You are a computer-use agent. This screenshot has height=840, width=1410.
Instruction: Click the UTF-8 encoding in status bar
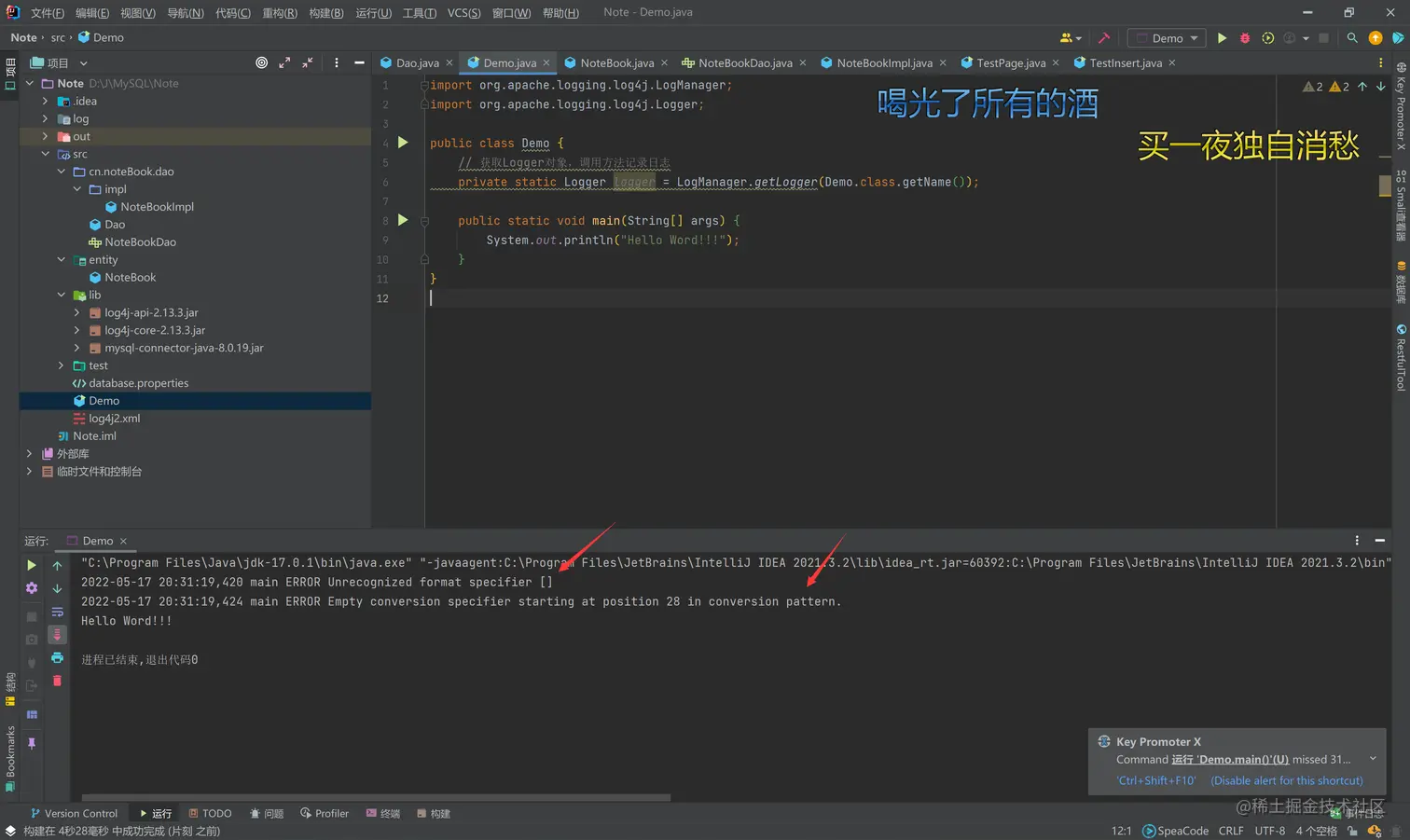pyautogui.click(x=1269, y=831)
